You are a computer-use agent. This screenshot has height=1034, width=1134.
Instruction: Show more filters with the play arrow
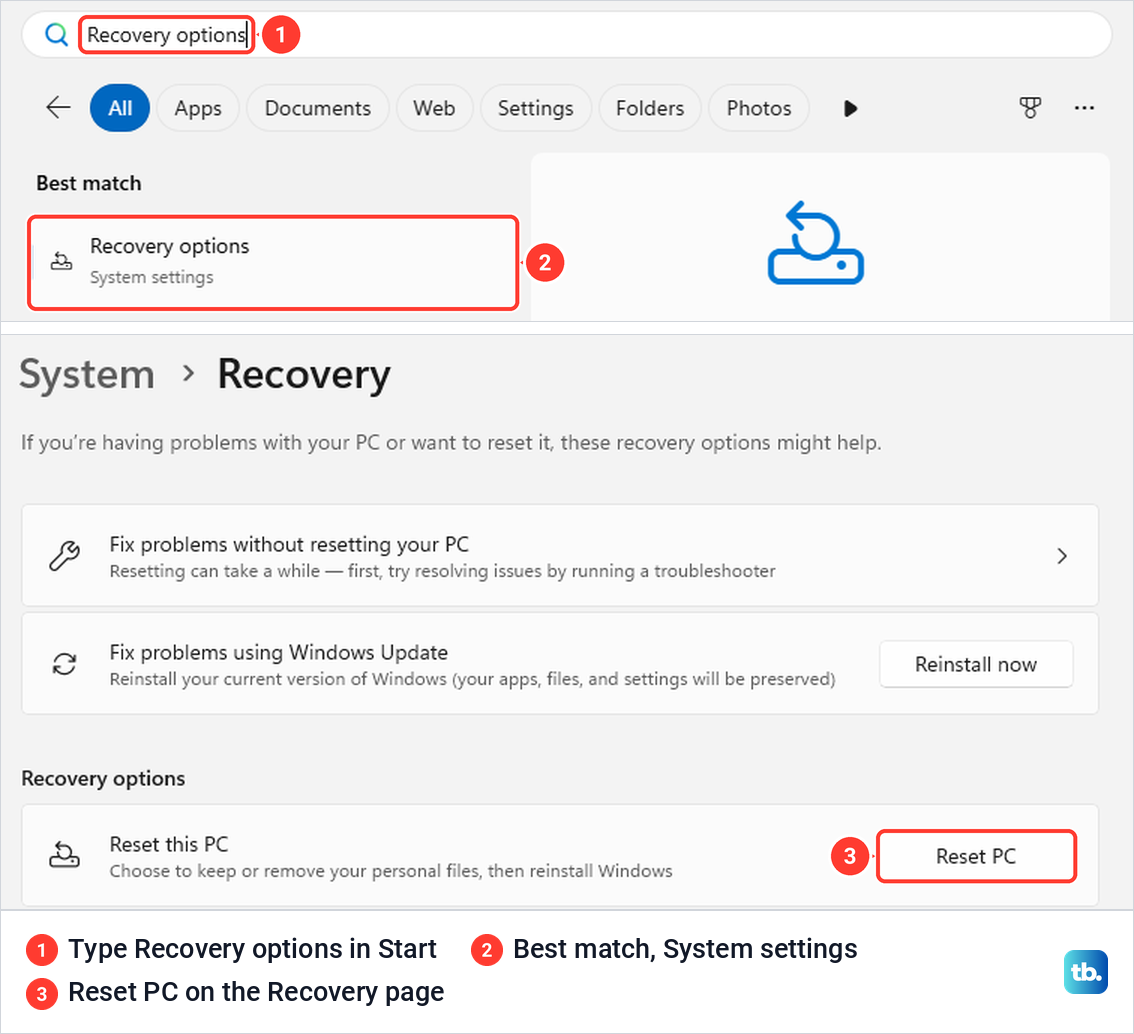point(850,108)
